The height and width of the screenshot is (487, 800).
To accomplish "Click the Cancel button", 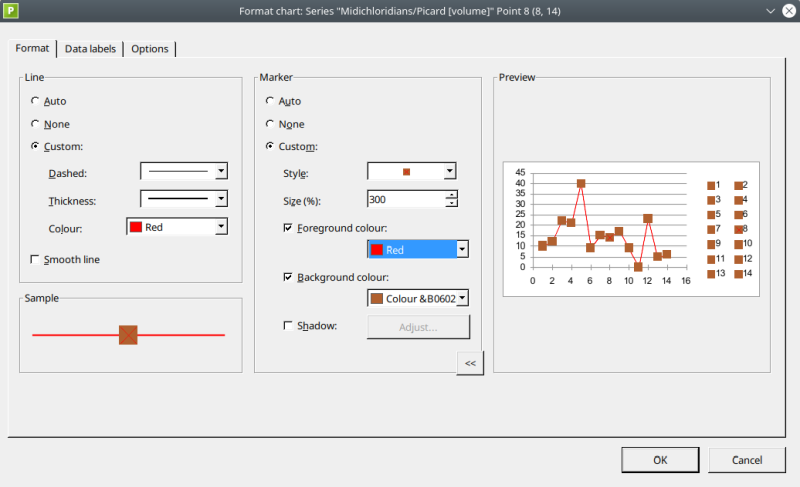I will [x=747, y=460].
